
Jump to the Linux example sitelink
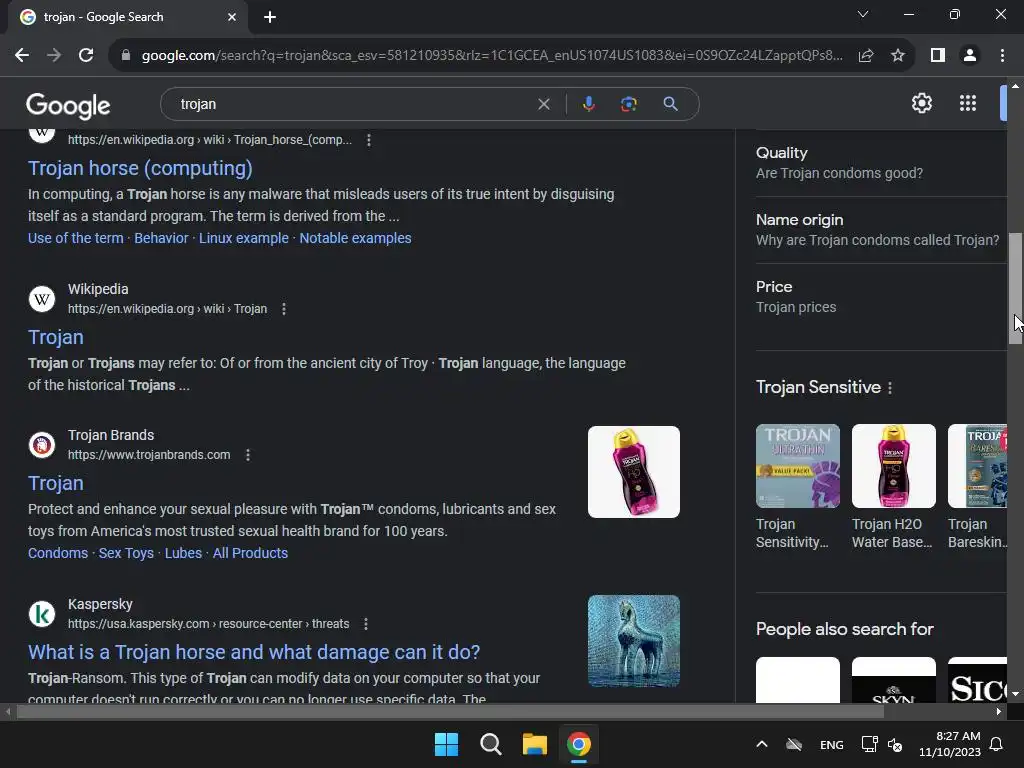244,238
